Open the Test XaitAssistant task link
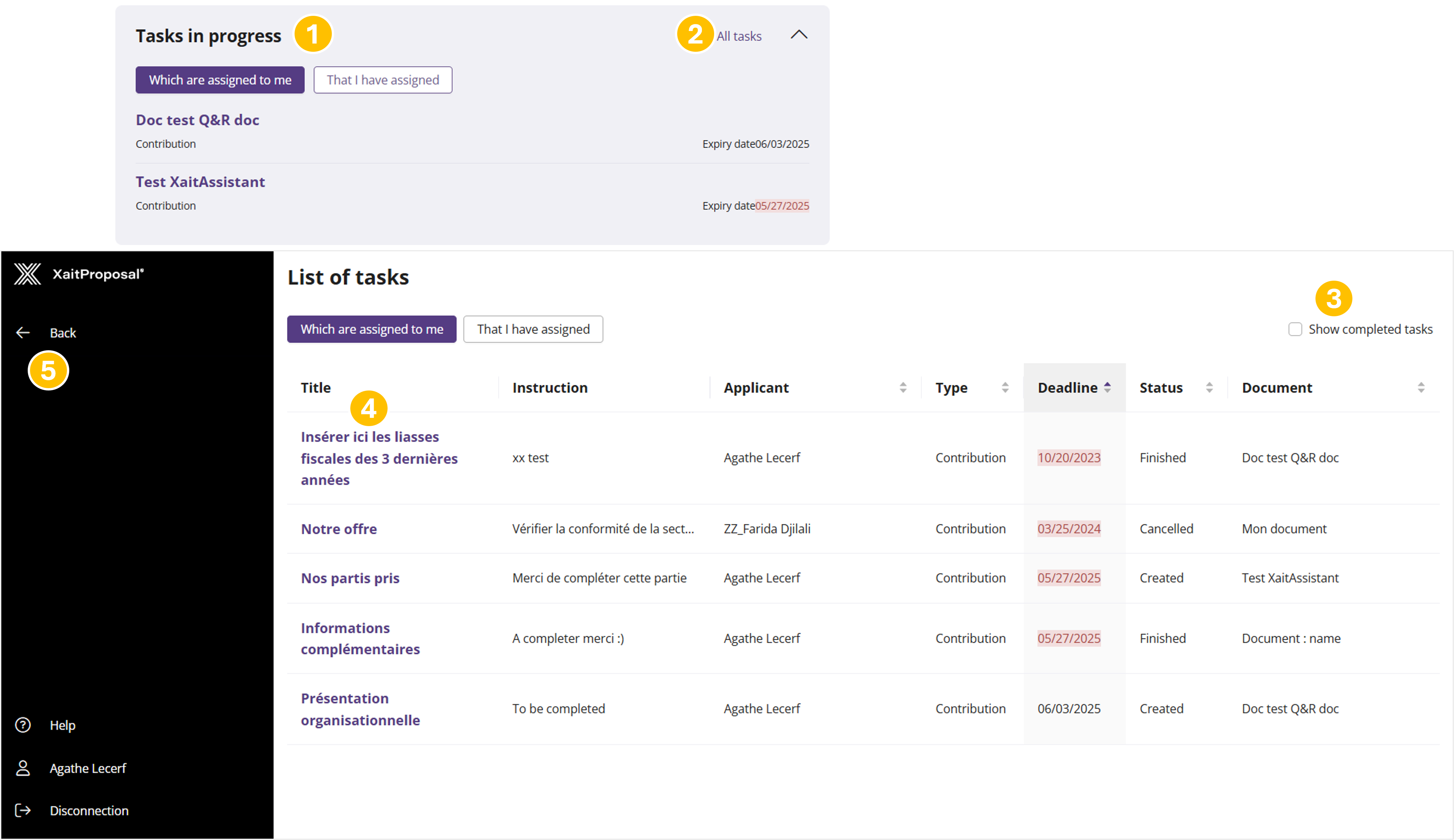The height and width of the screenshot is (840, 1454). 200,182
